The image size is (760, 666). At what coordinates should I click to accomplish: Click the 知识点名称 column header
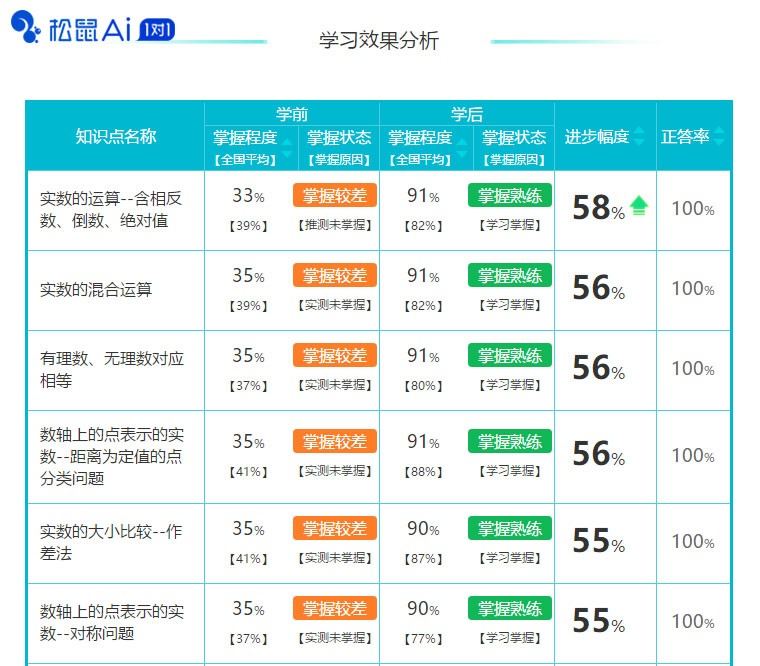click(x=116, y=136)
